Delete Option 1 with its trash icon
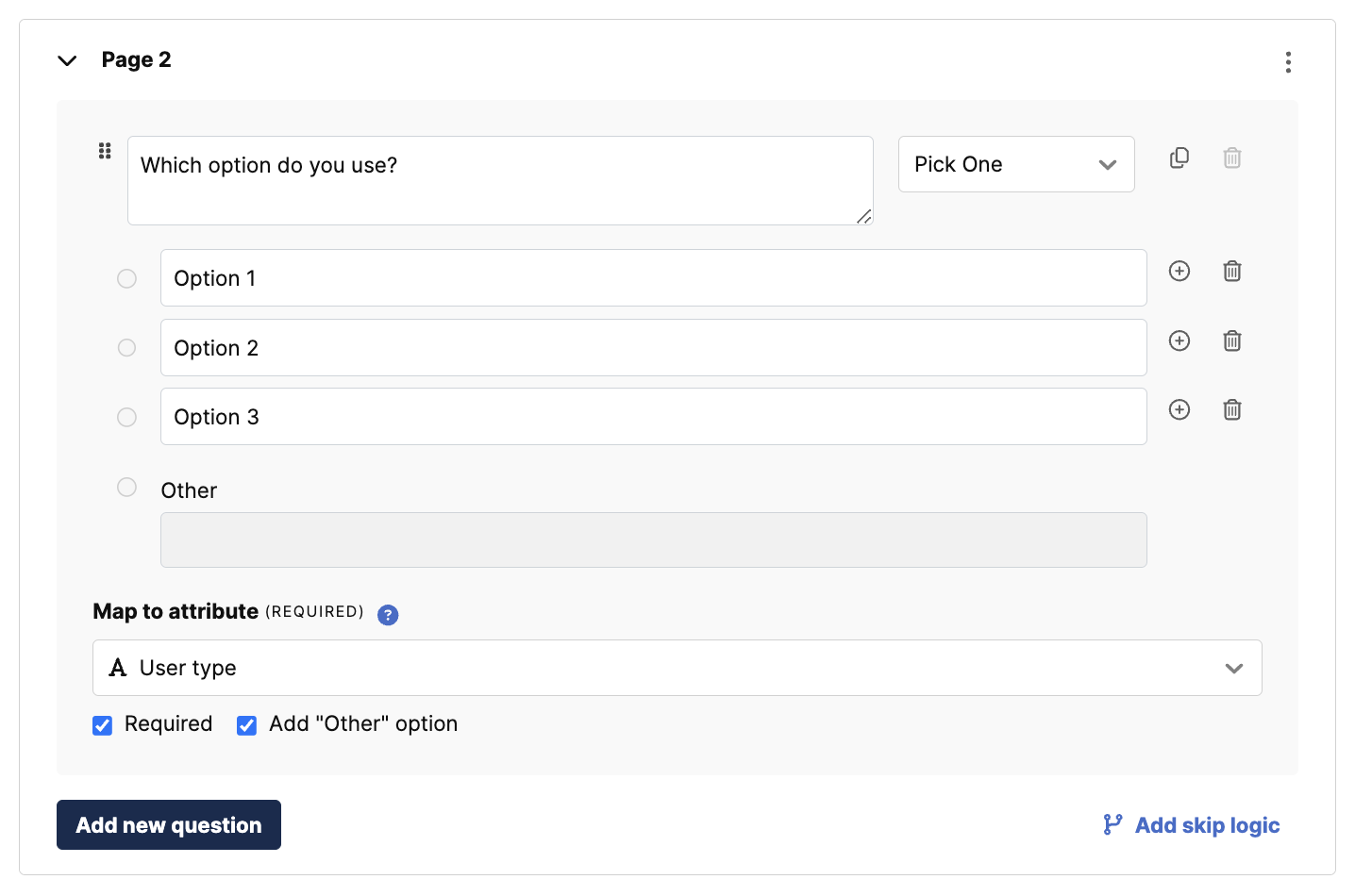The width and height of the screenshot is (1355, 896). pos(1232,271)
